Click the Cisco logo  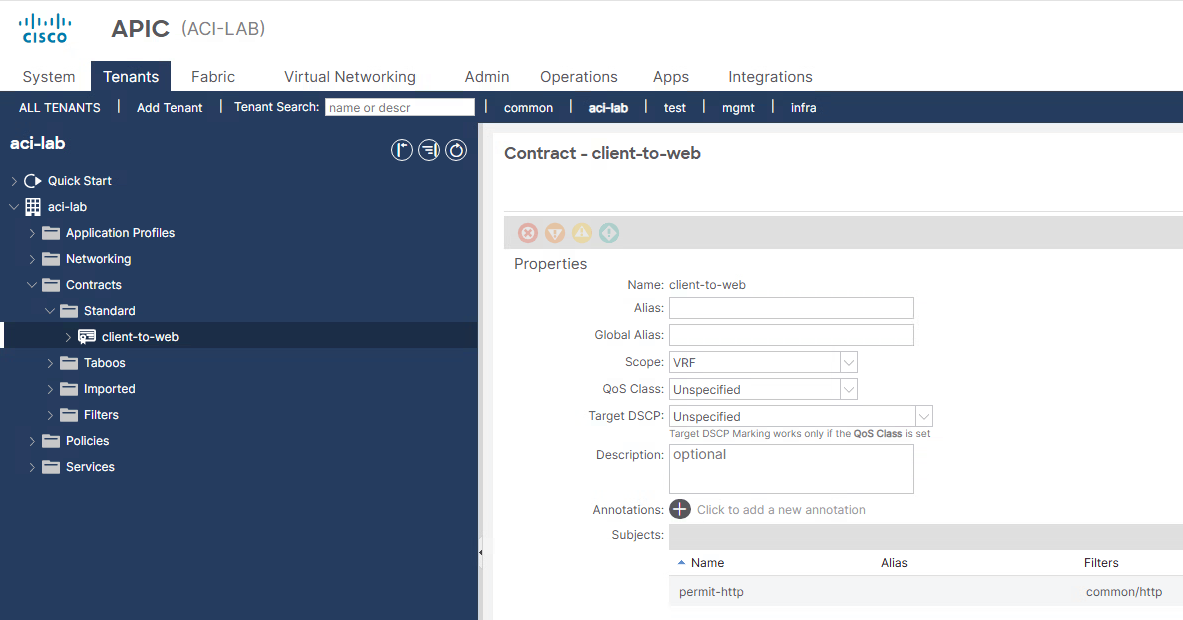point(45,29)
